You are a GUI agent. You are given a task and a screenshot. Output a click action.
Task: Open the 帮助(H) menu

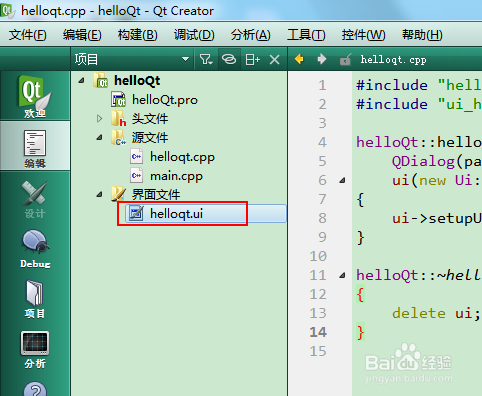422,35
